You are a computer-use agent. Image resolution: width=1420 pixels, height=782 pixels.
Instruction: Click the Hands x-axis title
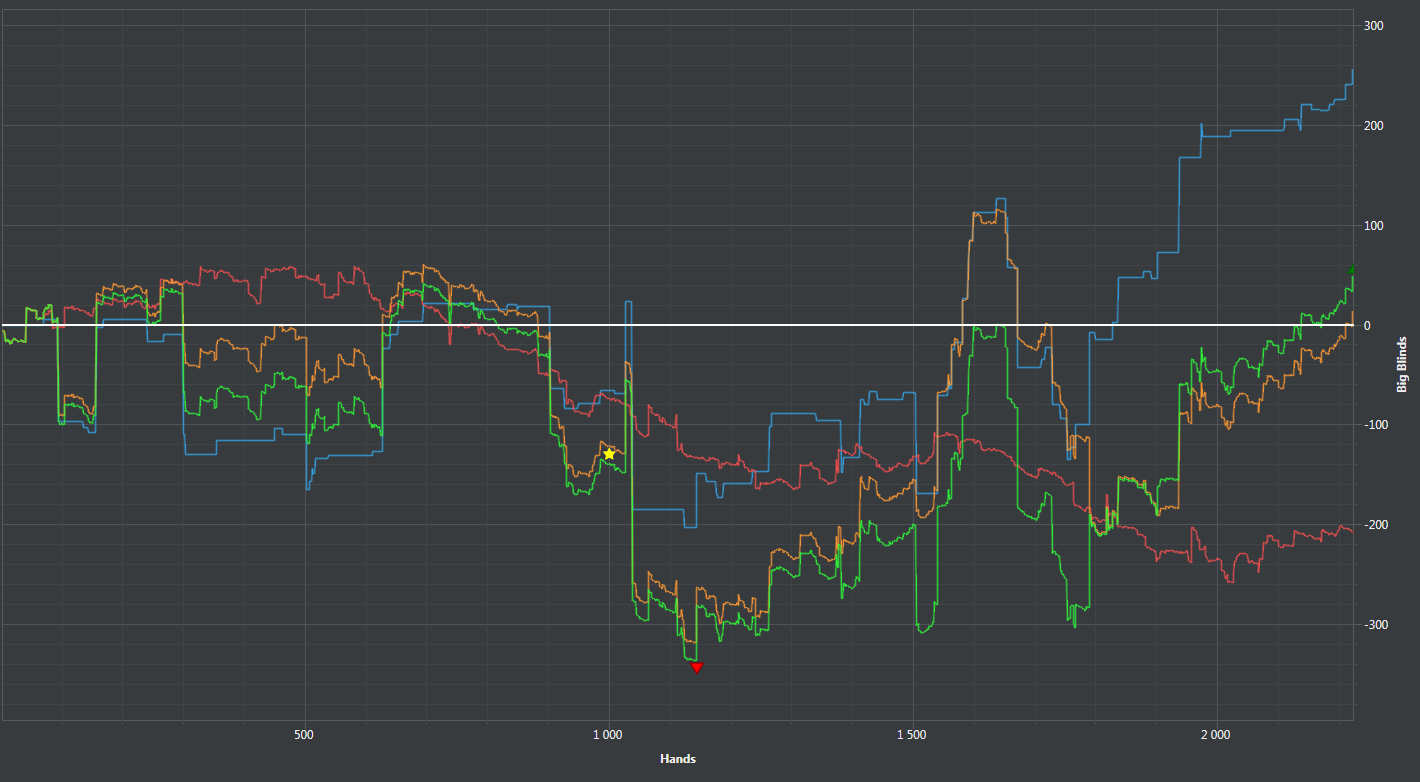(678, 759)
